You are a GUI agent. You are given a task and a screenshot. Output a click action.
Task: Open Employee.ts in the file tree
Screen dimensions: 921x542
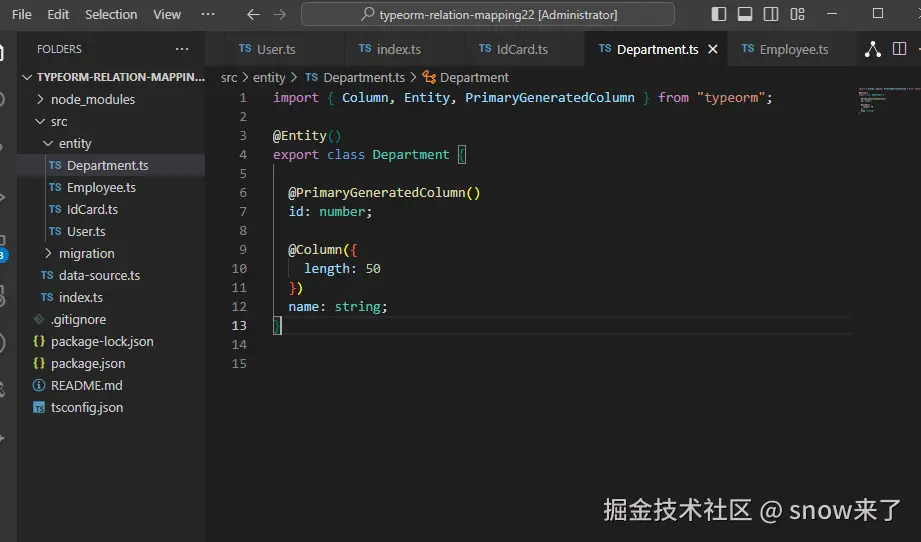coord(111,187)
